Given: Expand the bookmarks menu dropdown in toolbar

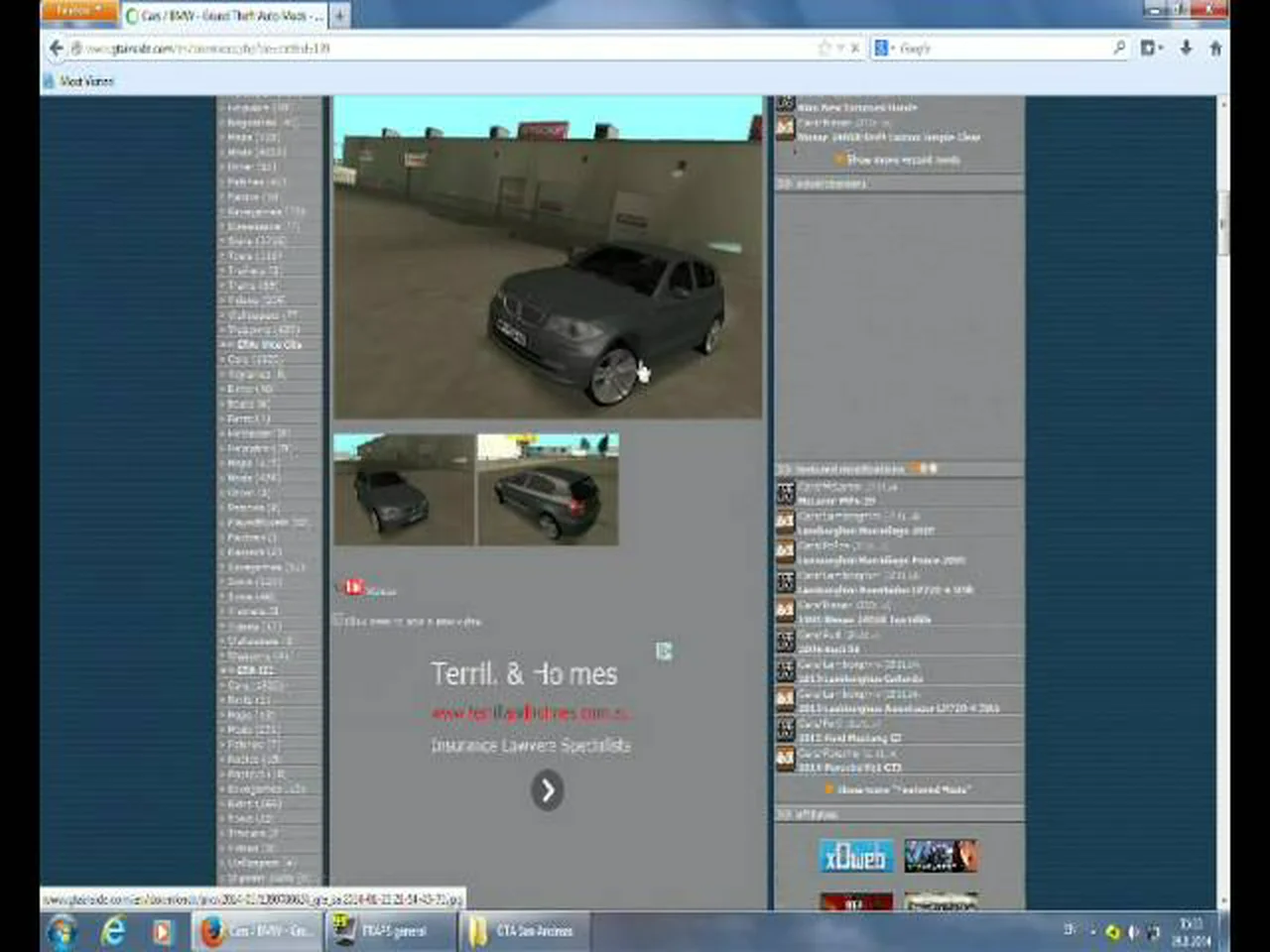Looking at the screenshot, I should pos(1151,48).
